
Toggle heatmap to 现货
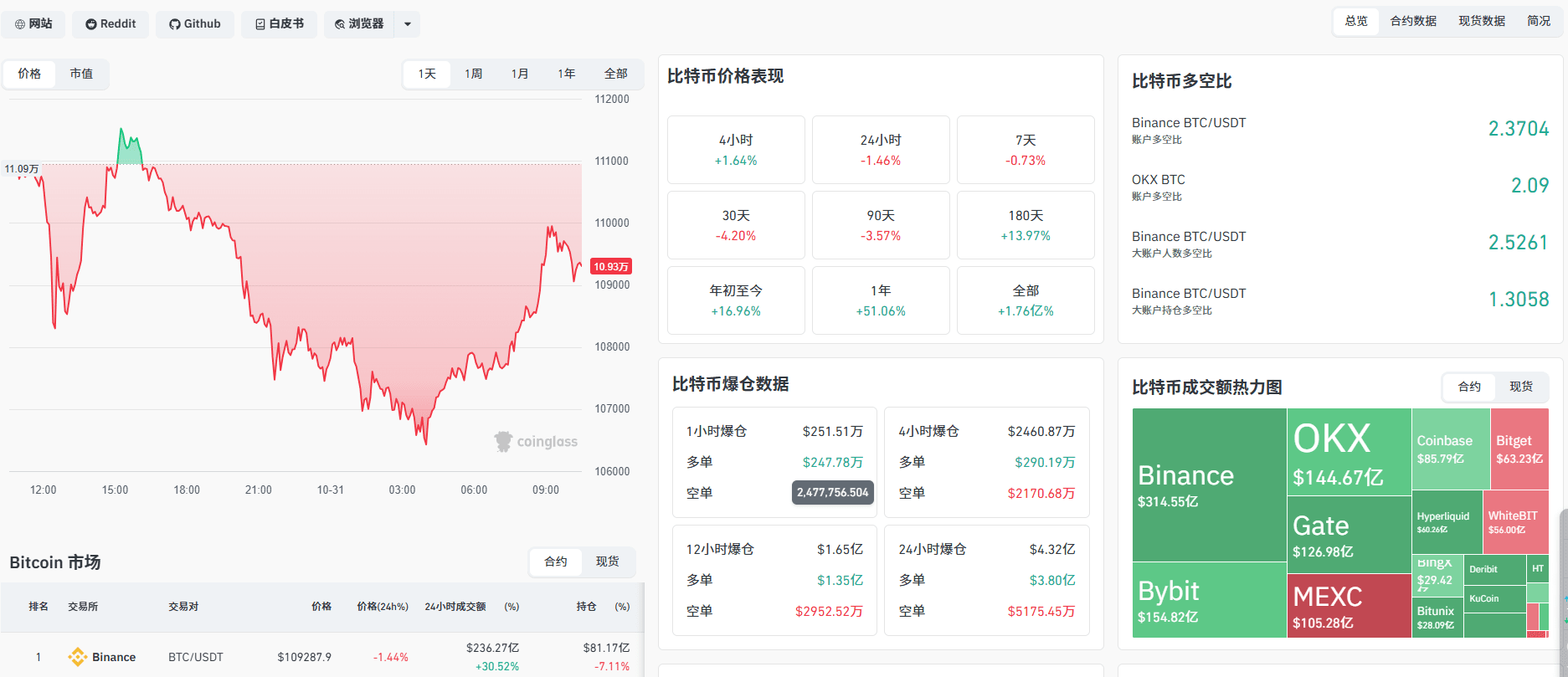coord(1521,387)
